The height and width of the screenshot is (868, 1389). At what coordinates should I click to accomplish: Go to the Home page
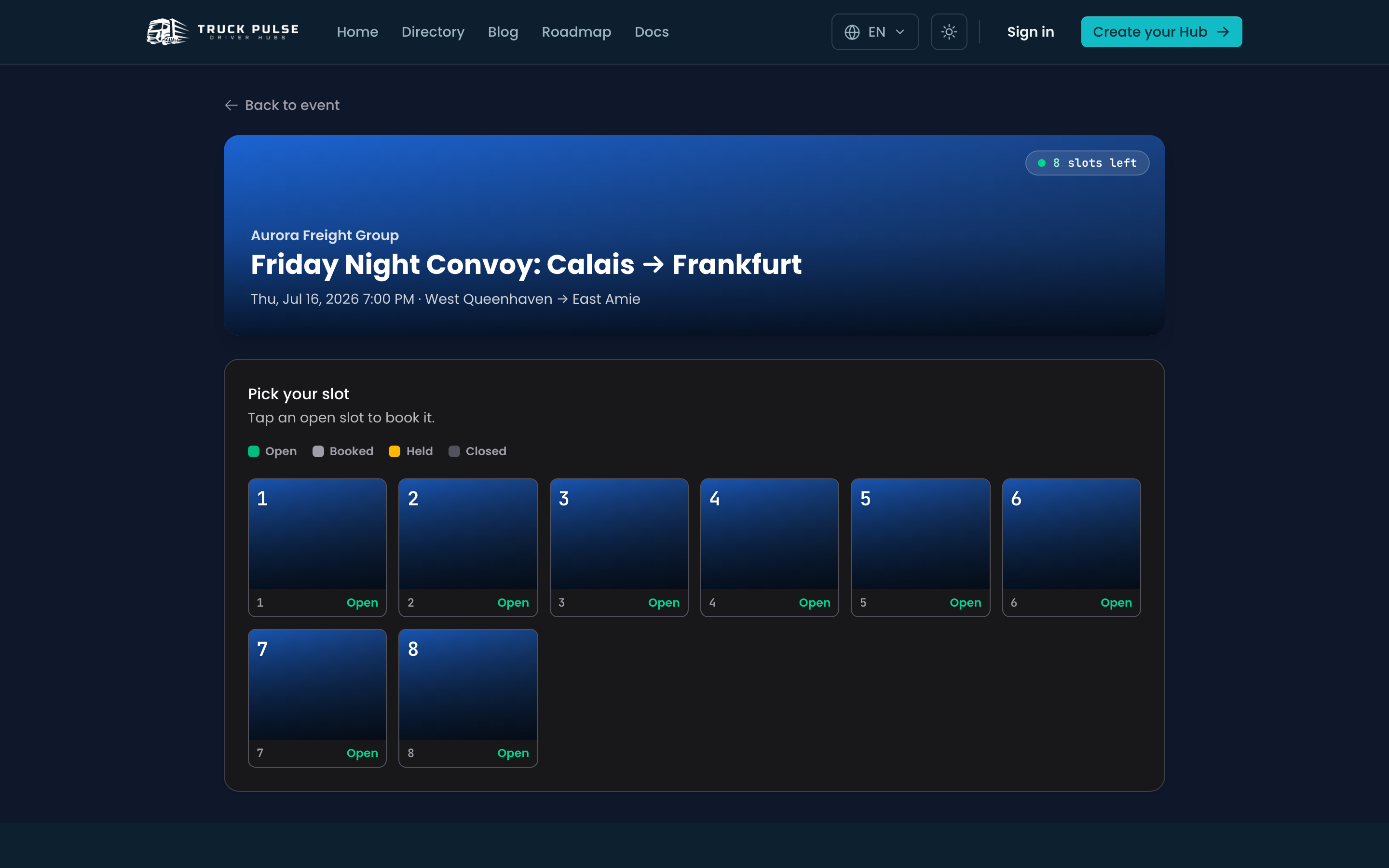pyautogui.click(x=357, y=31)
